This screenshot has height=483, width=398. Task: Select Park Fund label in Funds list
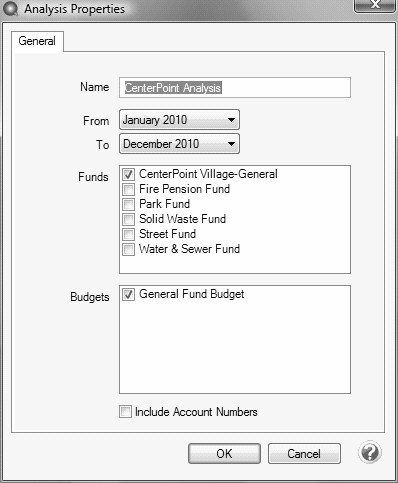click(165, 204)
